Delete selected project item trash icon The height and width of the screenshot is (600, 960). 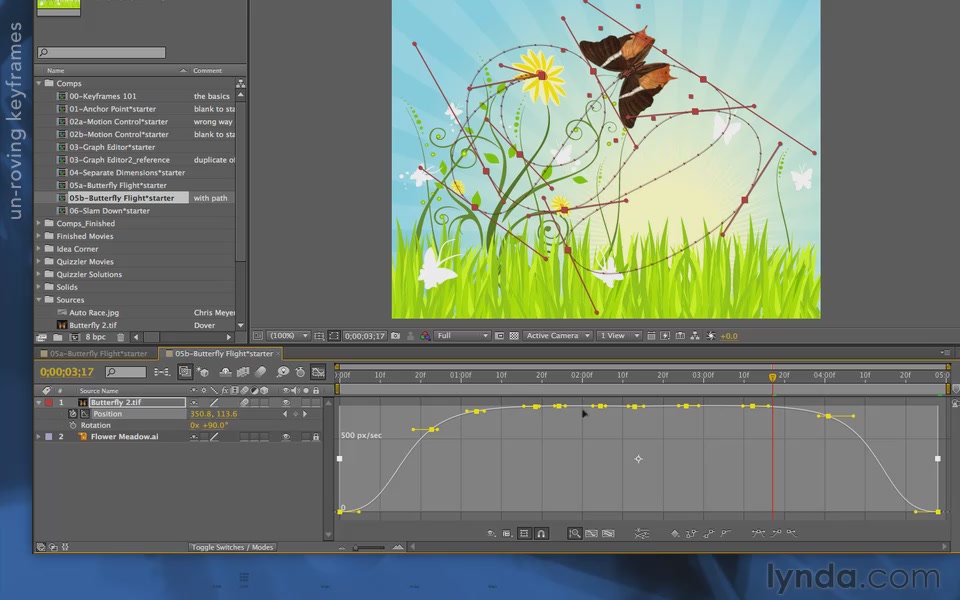click(121, 337)
